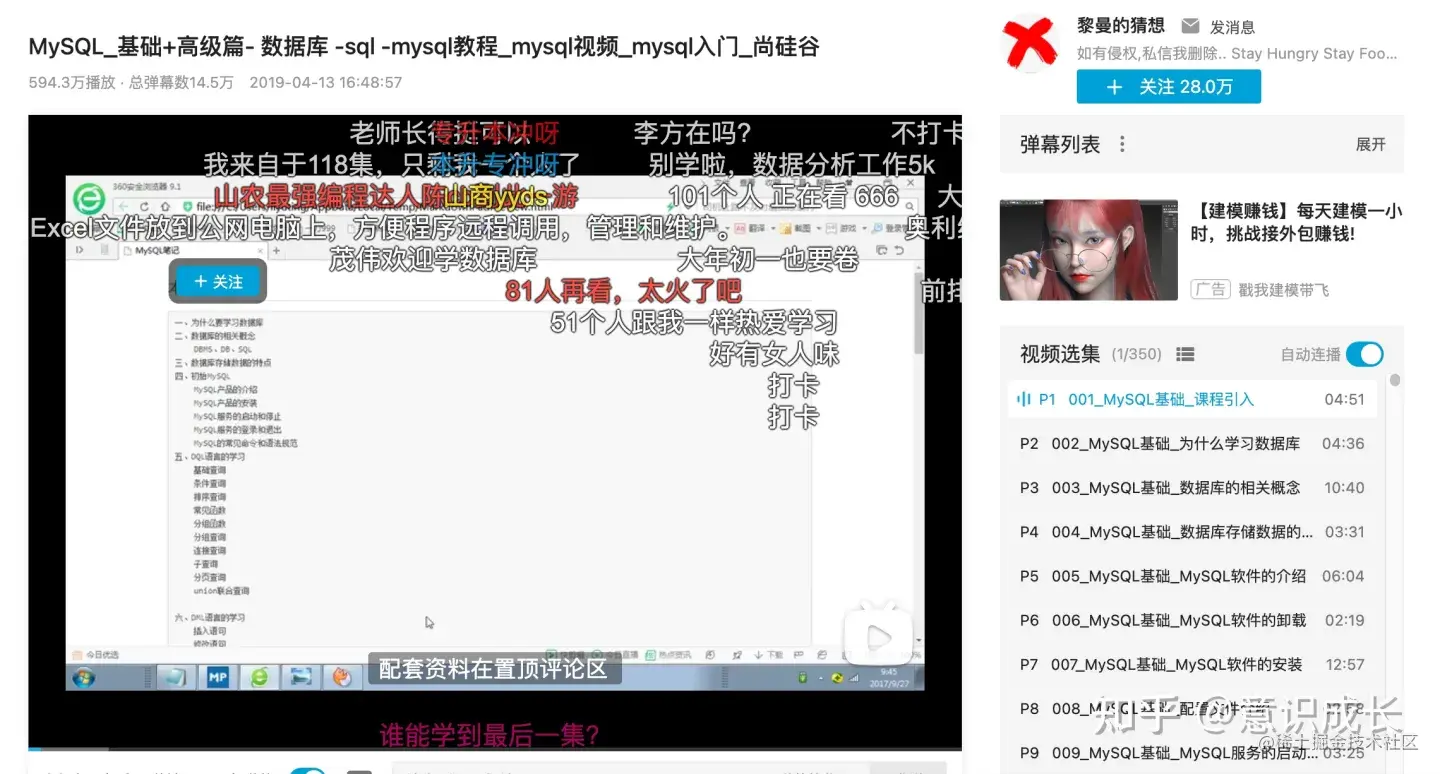Click 戳我建模带飞 advertiser link
The height and width of the screenshot is (774, 1440).
[x=1284, y=289]
